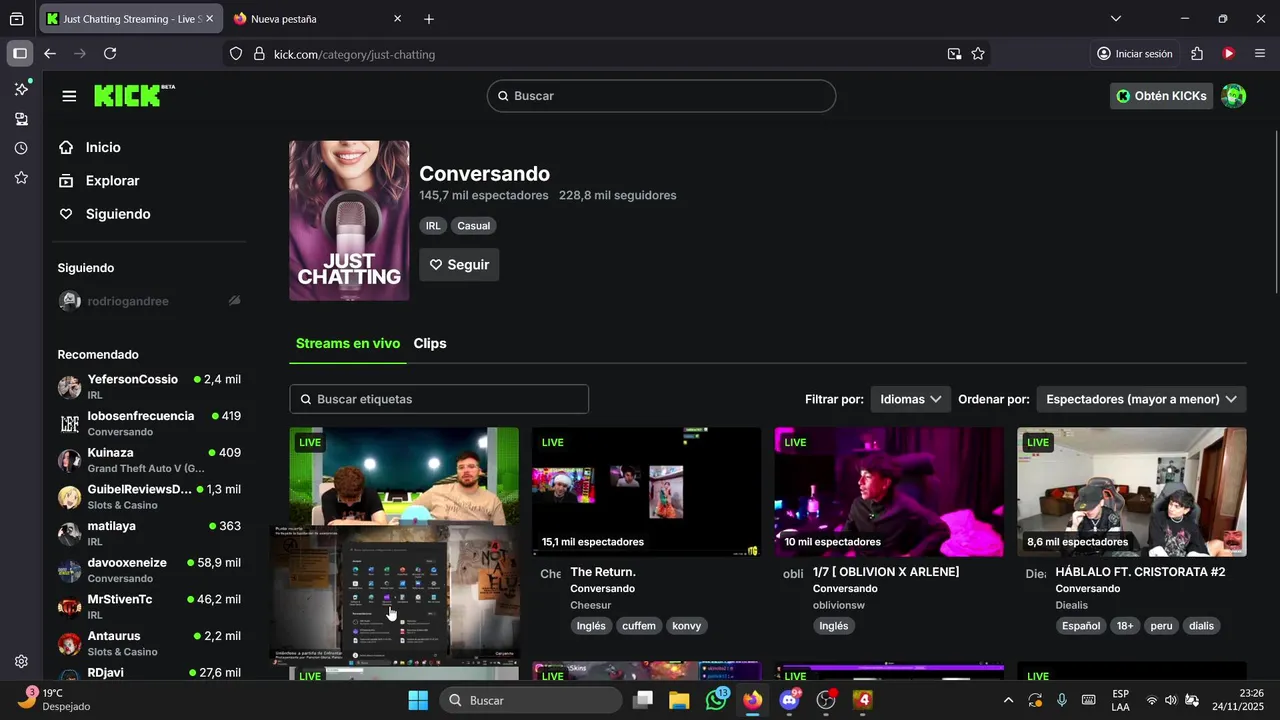Focus the top Buscar search box

(x=661, y=96)
